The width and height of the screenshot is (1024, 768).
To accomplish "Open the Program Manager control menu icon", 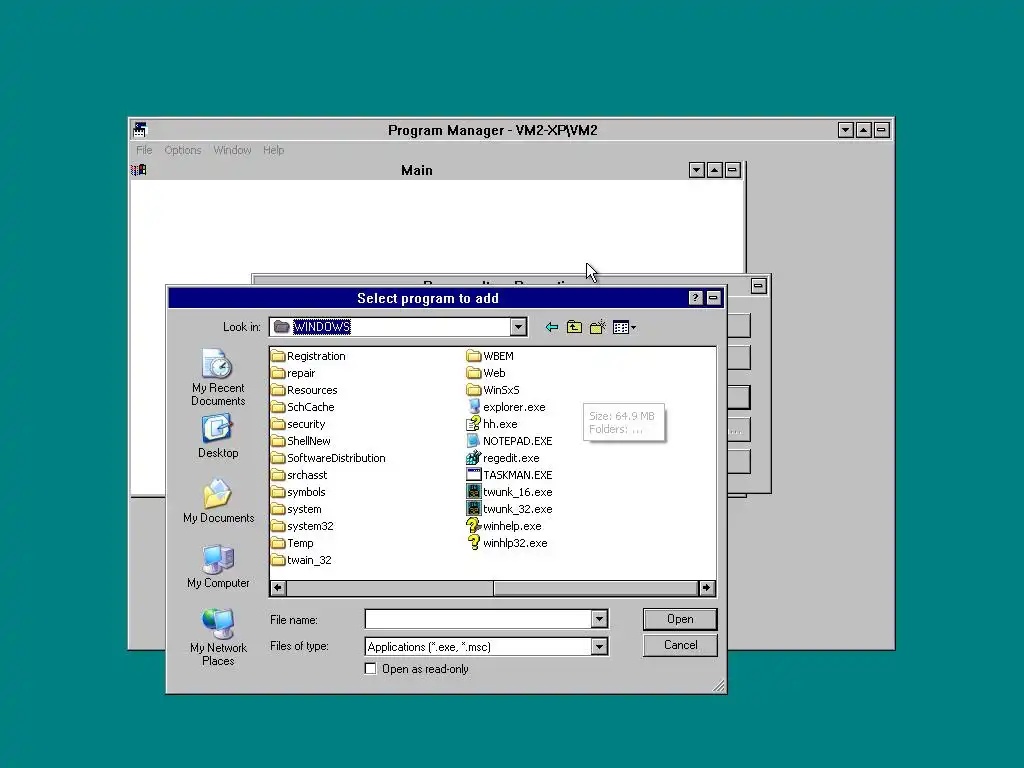I will (x=140, y=129).
